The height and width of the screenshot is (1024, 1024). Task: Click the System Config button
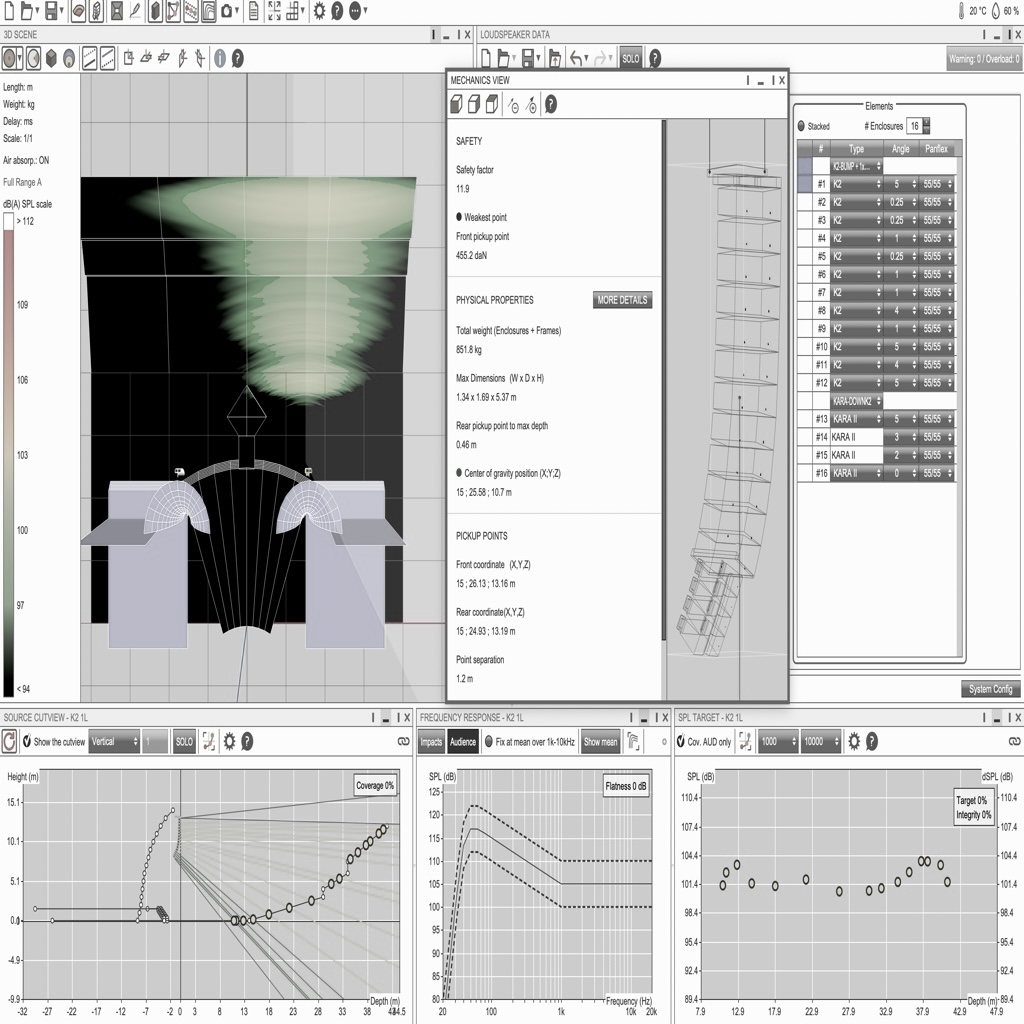click(x=990, y=689)
